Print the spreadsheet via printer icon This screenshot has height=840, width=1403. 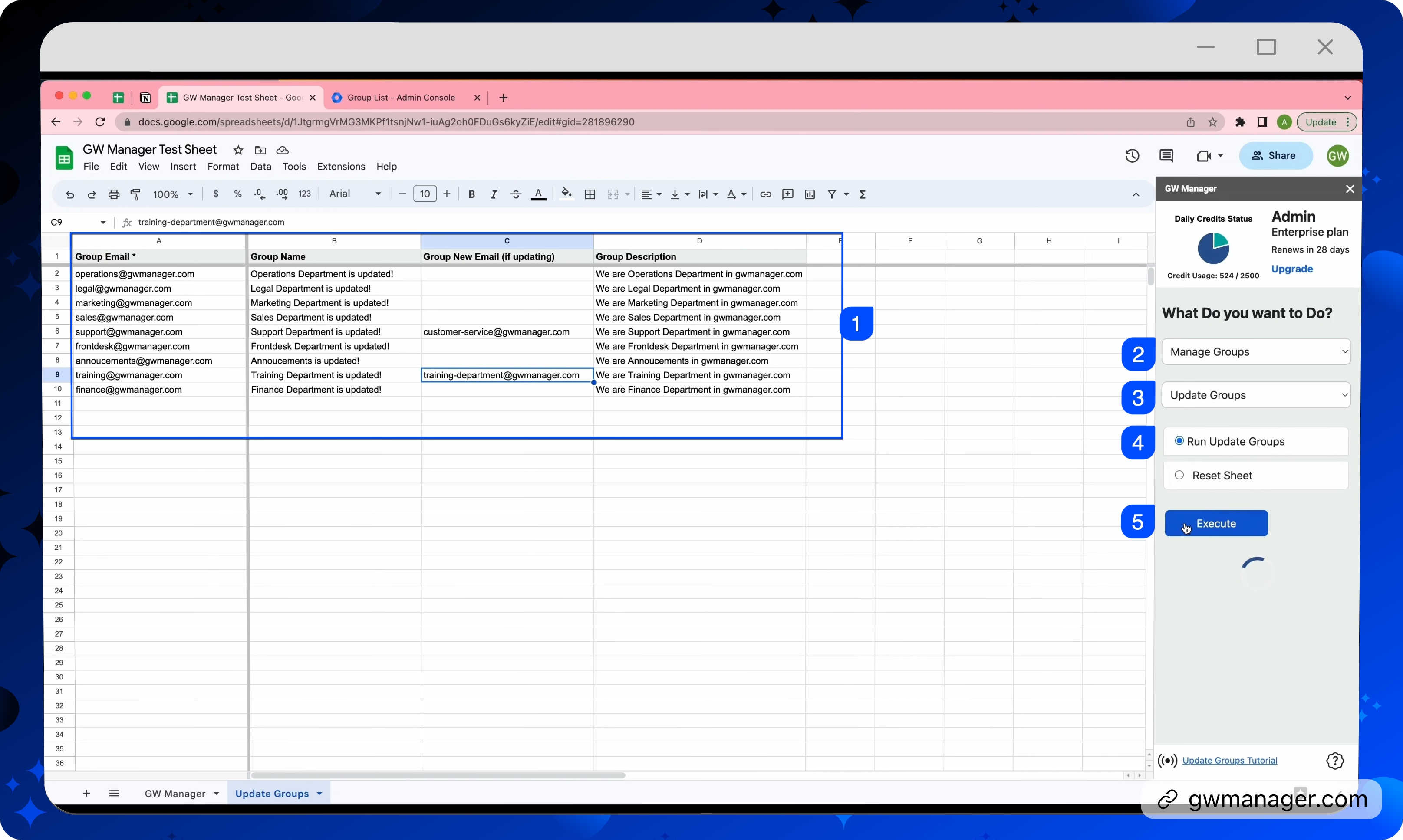point(114,194)
